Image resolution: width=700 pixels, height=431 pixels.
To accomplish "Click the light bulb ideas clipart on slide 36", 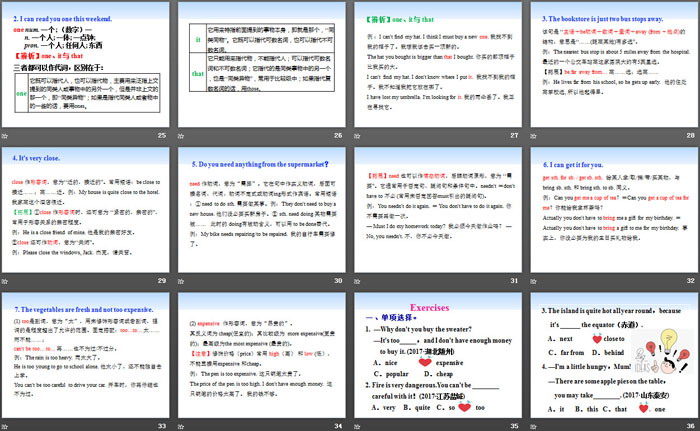I will click(664, 351).
